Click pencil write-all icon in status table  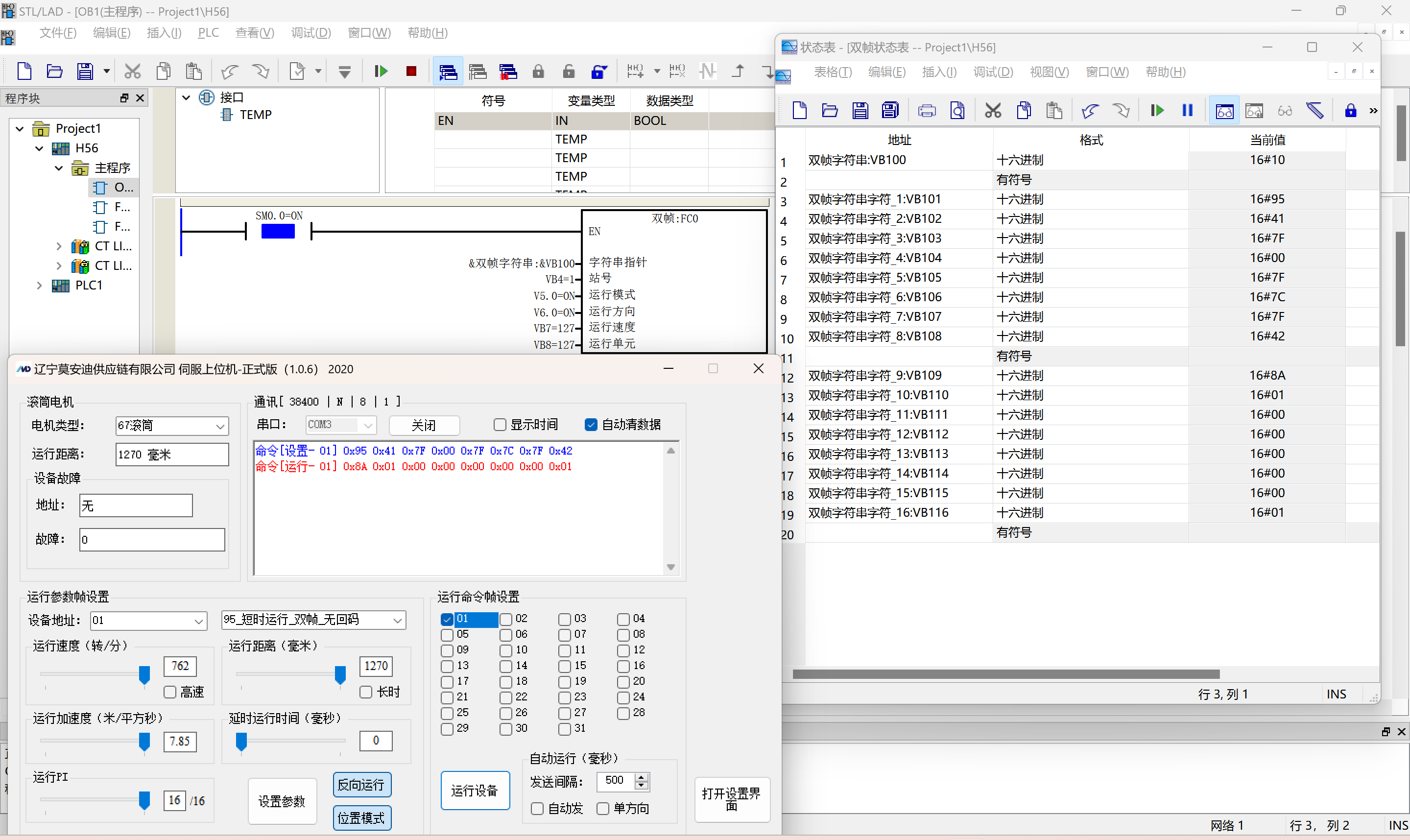click(1315, 110)
